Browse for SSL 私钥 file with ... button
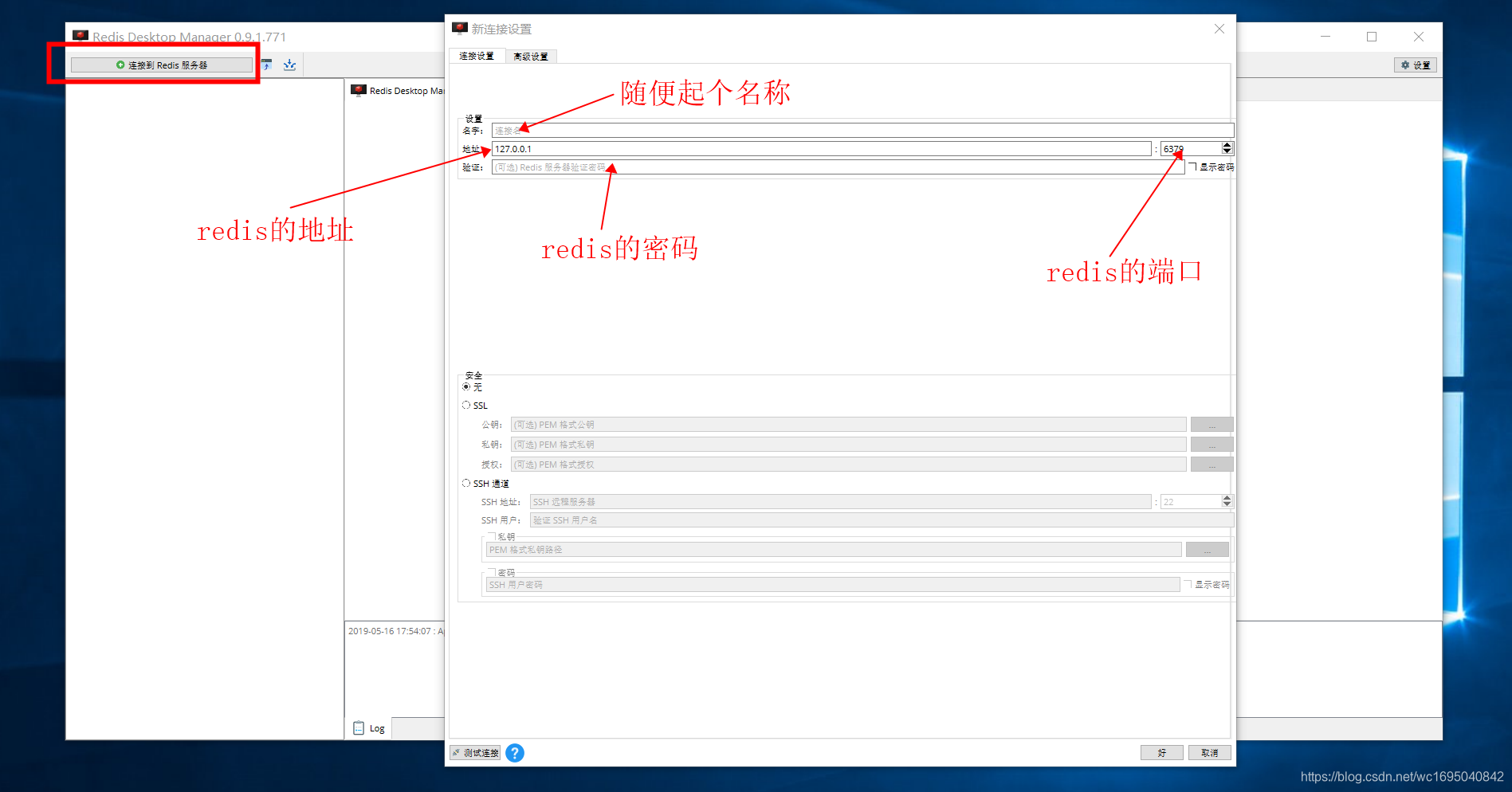 (1212, 445)
